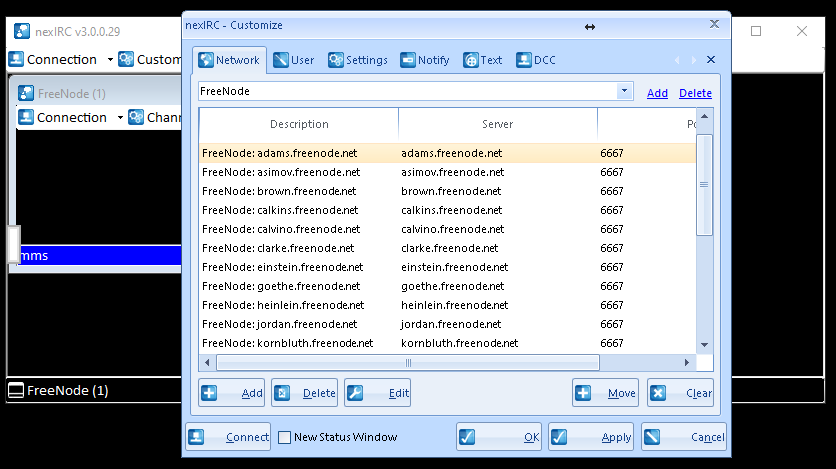836x469 pixels.
Task: Click the Description column header
Action: [299, 124]
